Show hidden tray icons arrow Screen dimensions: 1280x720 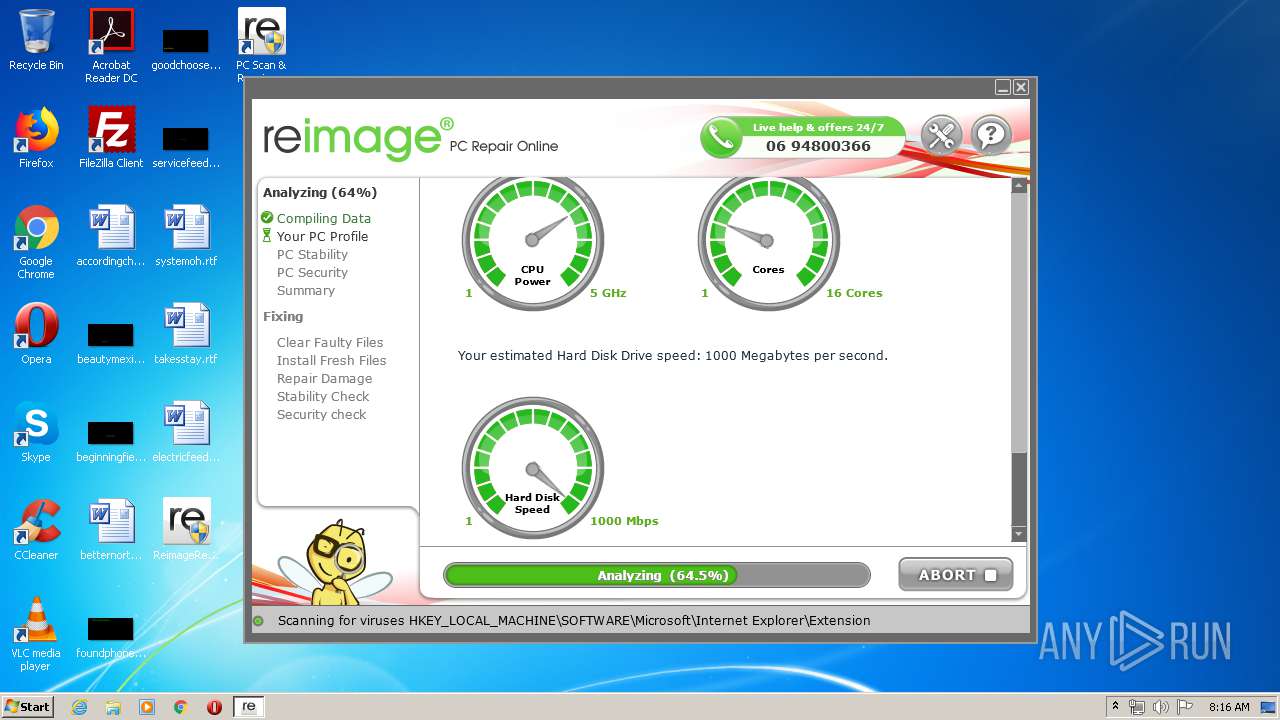click(x=1116, y=707)
